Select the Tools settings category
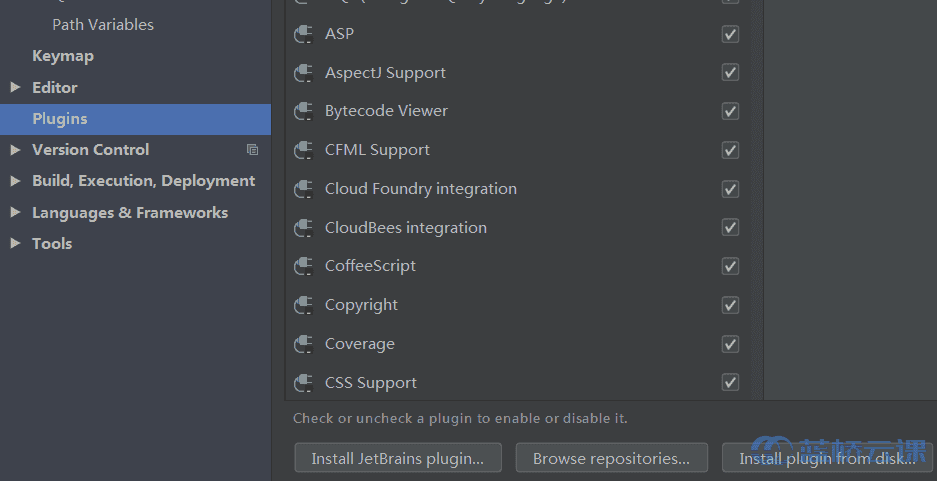This screenshot has height=481, width=937. [52, 244]
